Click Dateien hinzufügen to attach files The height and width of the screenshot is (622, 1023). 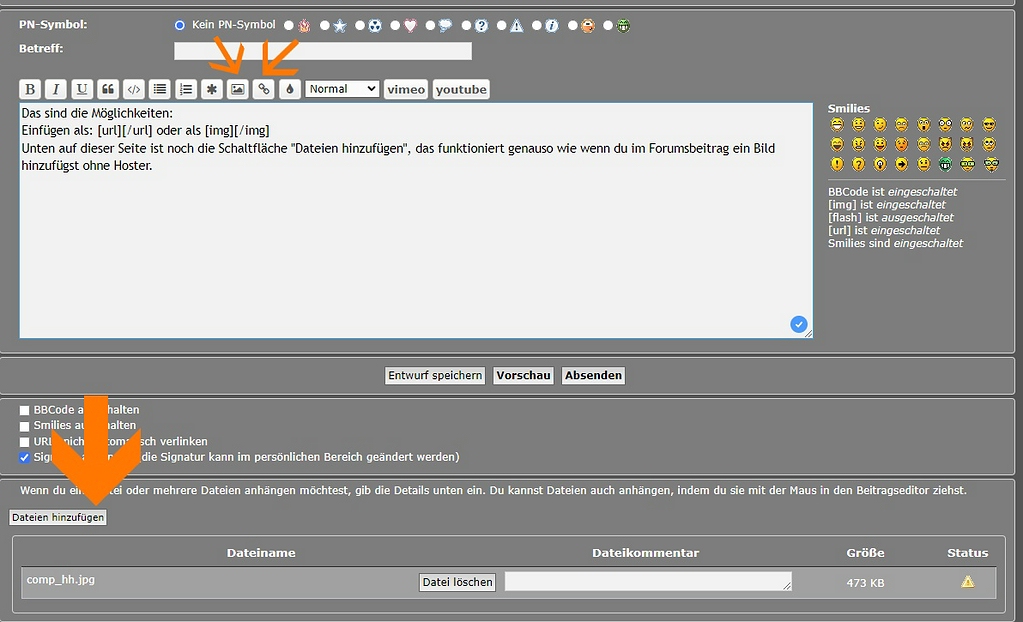(58, 517)
